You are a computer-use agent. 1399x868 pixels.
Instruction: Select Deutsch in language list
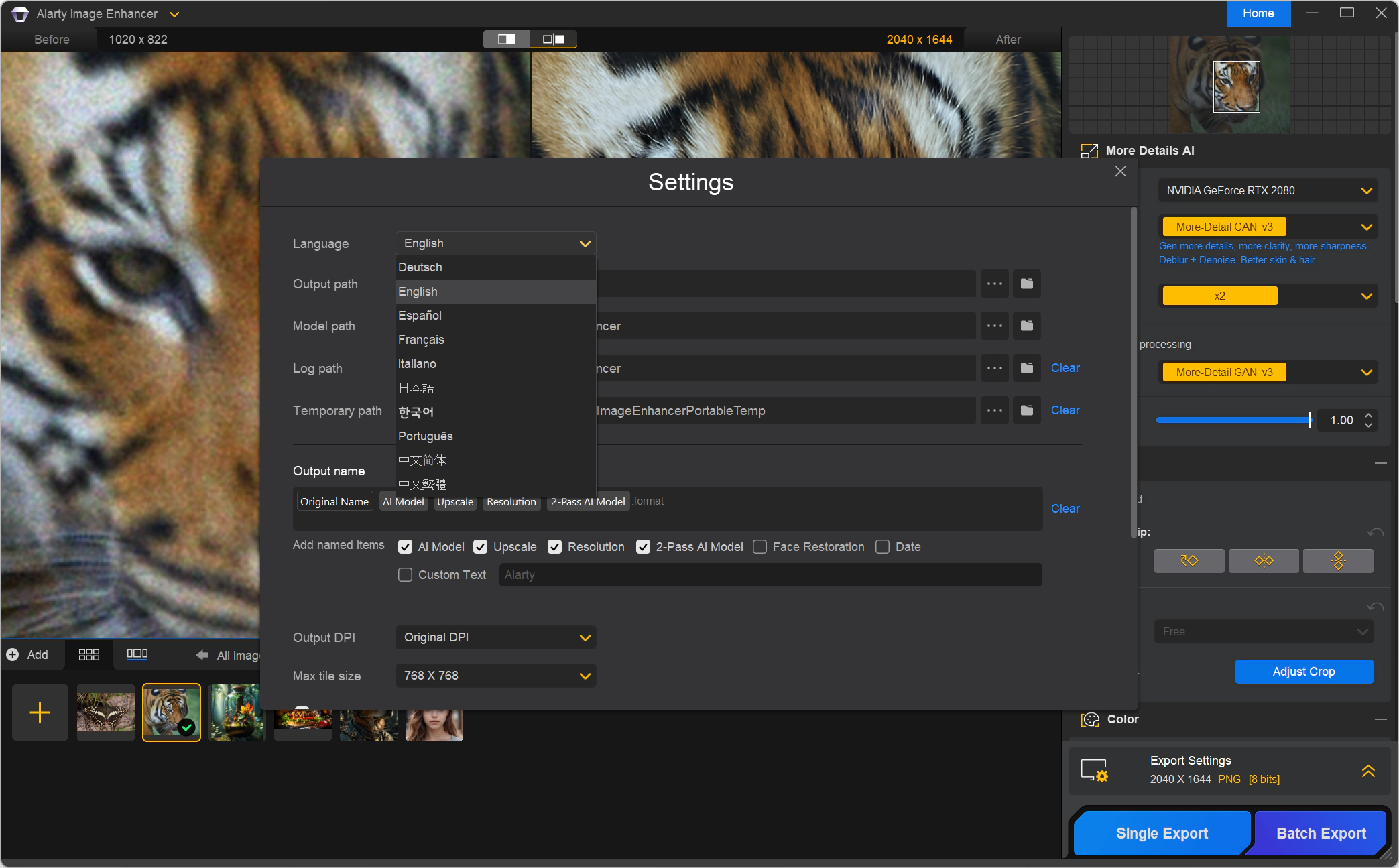coord(420,267)
